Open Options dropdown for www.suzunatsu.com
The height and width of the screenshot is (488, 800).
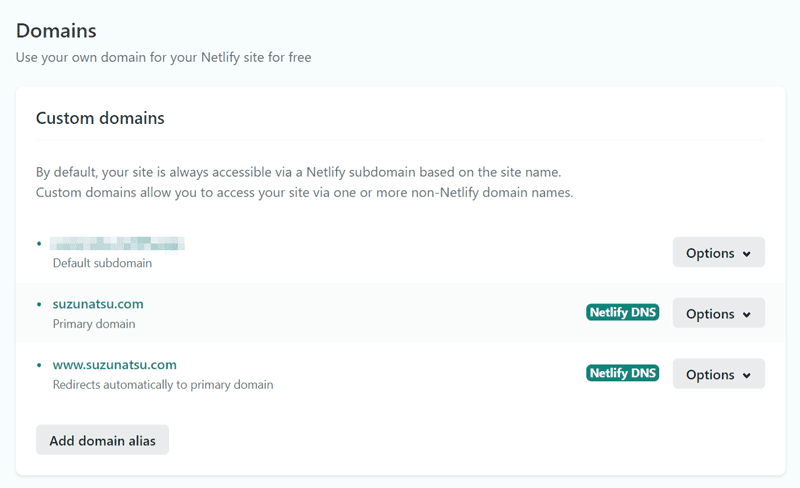[718, 374]
